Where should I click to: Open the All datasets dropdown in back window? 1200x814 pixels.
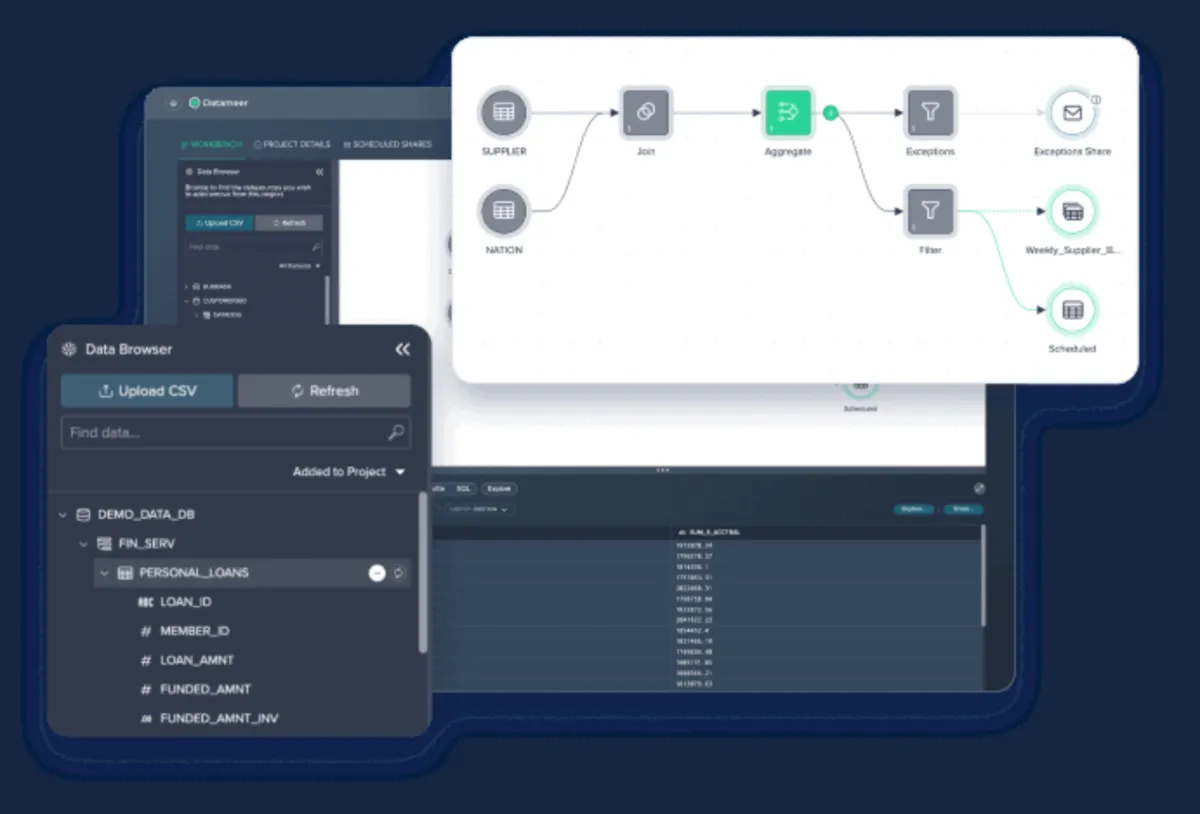(299, 266)
